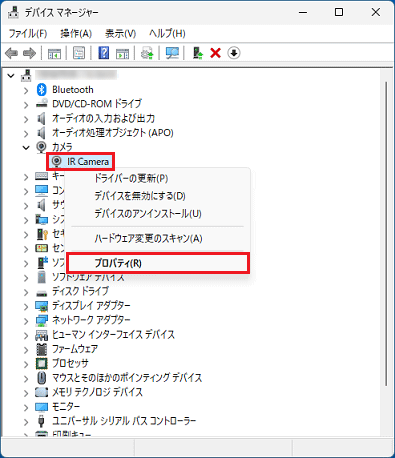Expand the ファームウェア node
Screen dimensions: 395x458
point(26,350)
